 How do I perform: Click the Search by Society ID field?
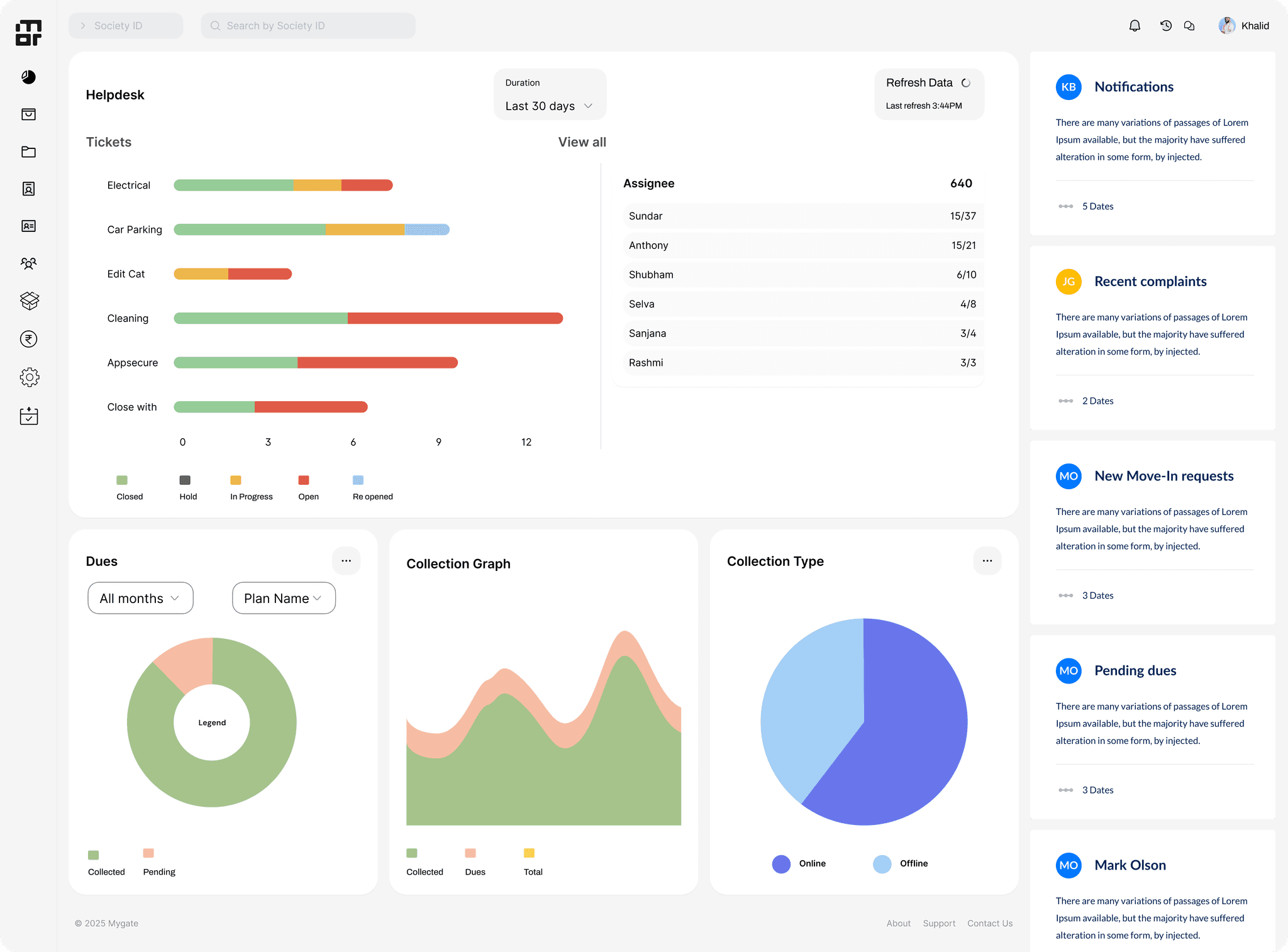click(x=308, y=26)
